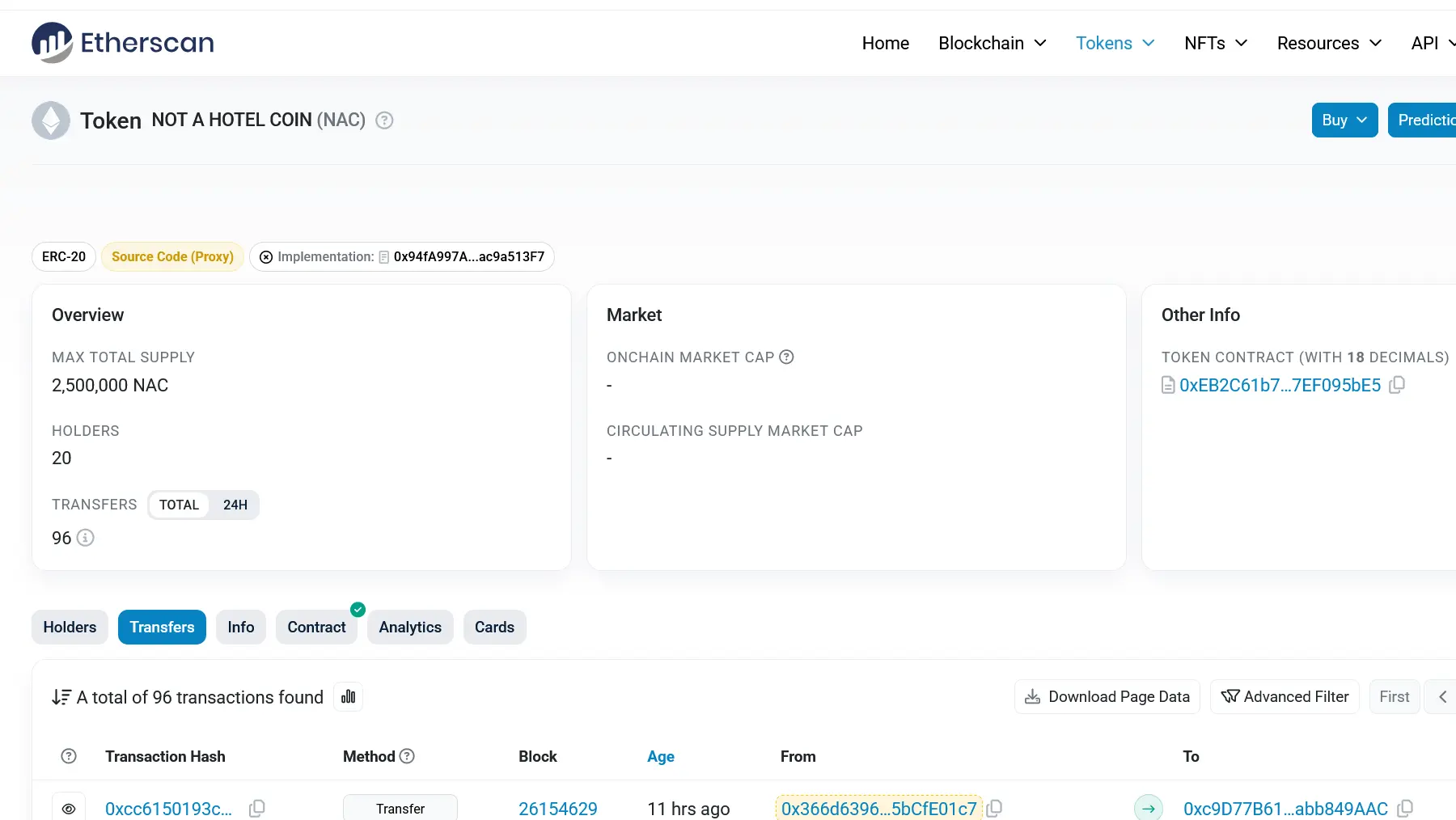
Task: Click Download Page Data button
Action: click(1107, 697)
